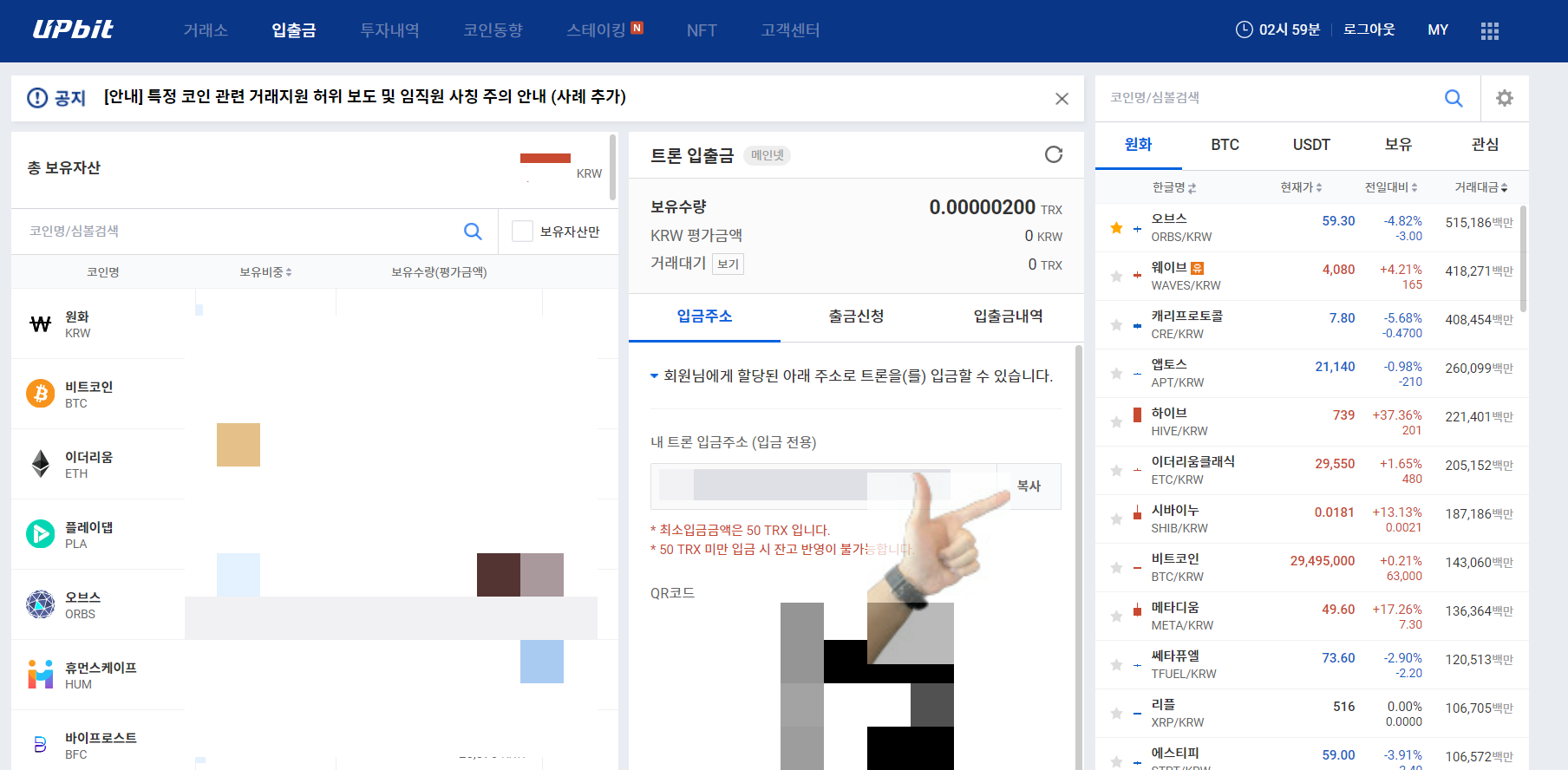Viewport: 1568px width, 770px height.
Task: Click 보기 next to 거래대기
Action: pos(728,264)
